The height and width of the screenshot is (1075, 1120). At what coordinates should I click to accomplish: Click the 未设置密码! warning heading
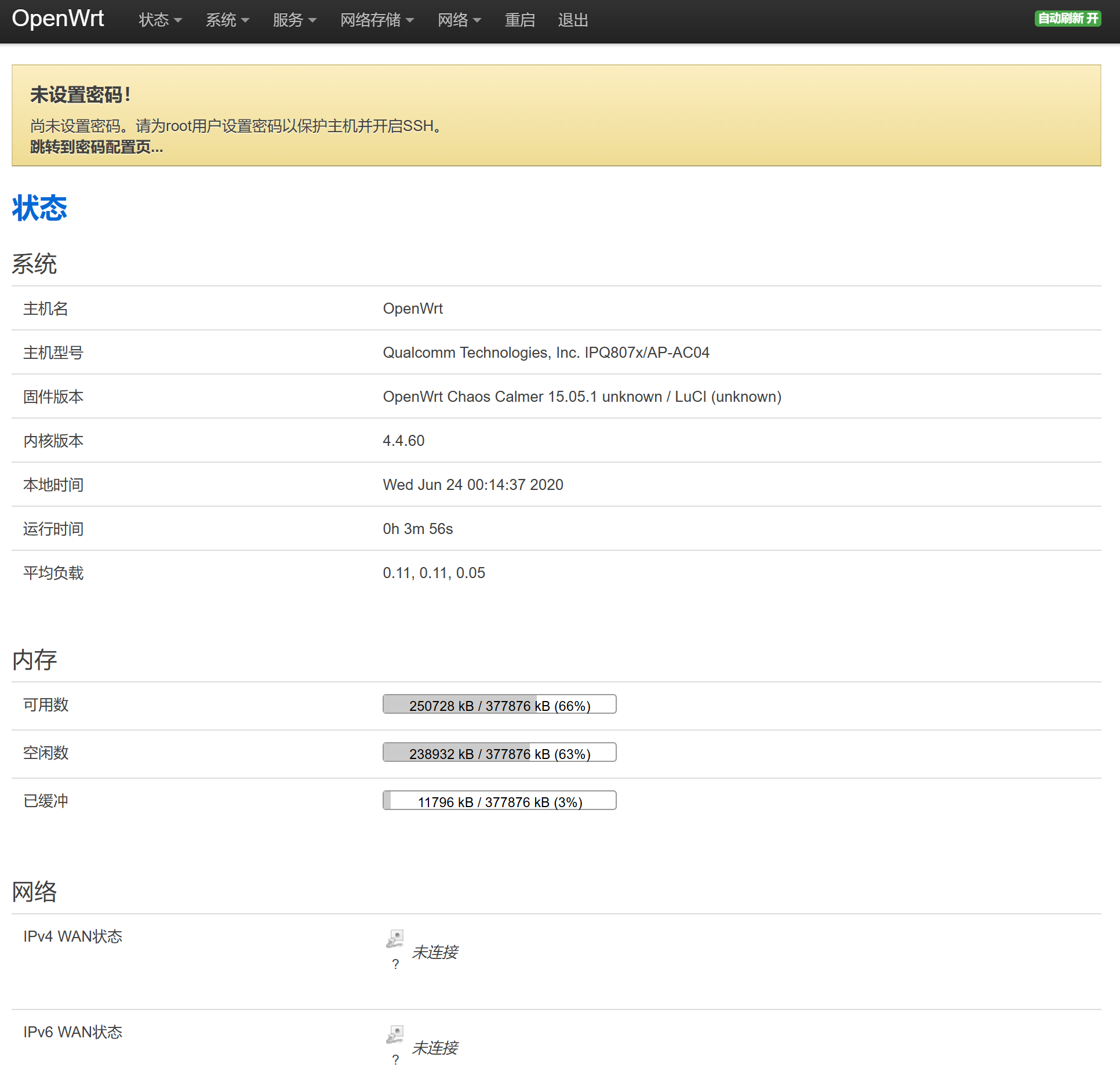[x=81, y=95]
